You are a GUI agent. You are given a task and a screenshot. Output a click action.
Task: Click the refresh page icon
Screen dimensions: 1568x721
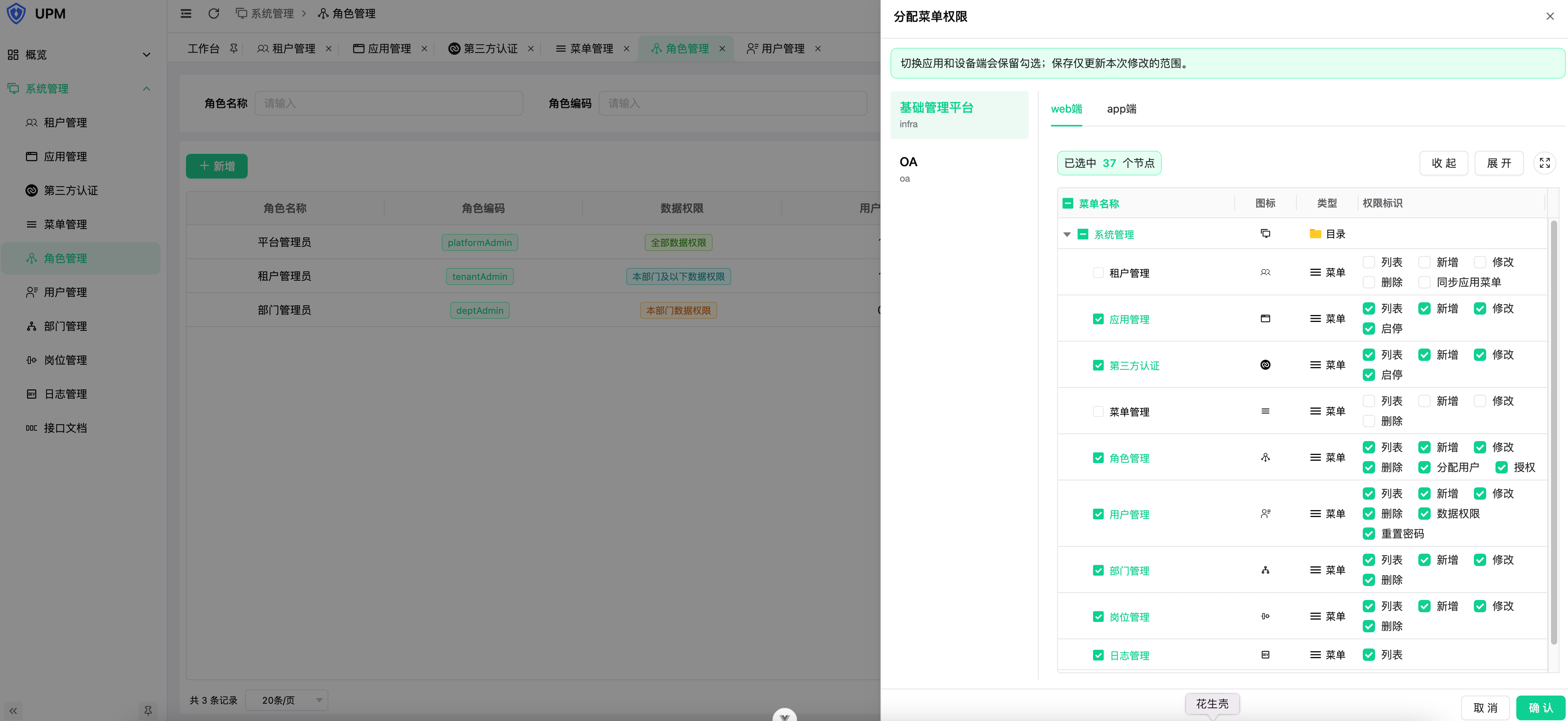coord(214,13)
